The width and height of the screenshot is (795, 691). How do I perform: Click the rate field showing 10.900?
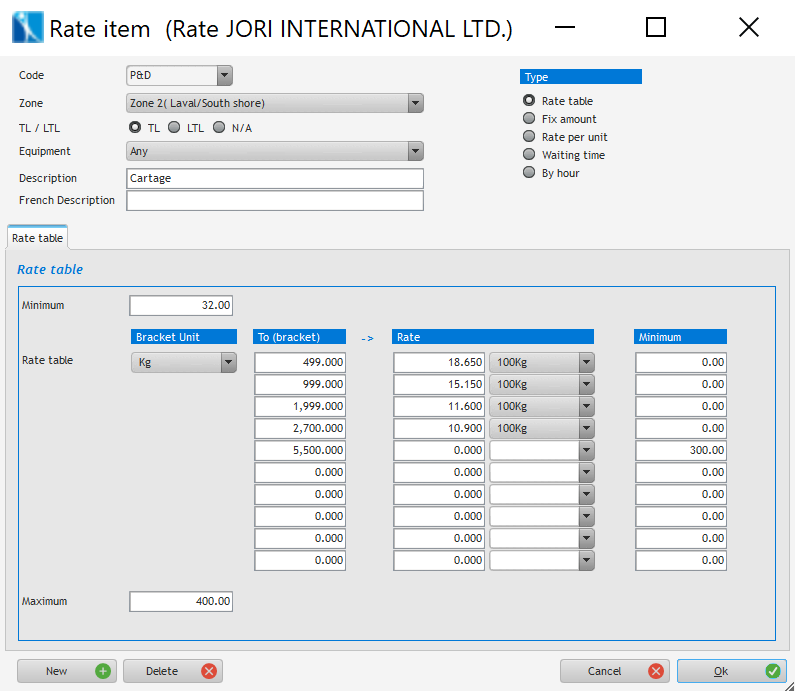pos(439,428)
